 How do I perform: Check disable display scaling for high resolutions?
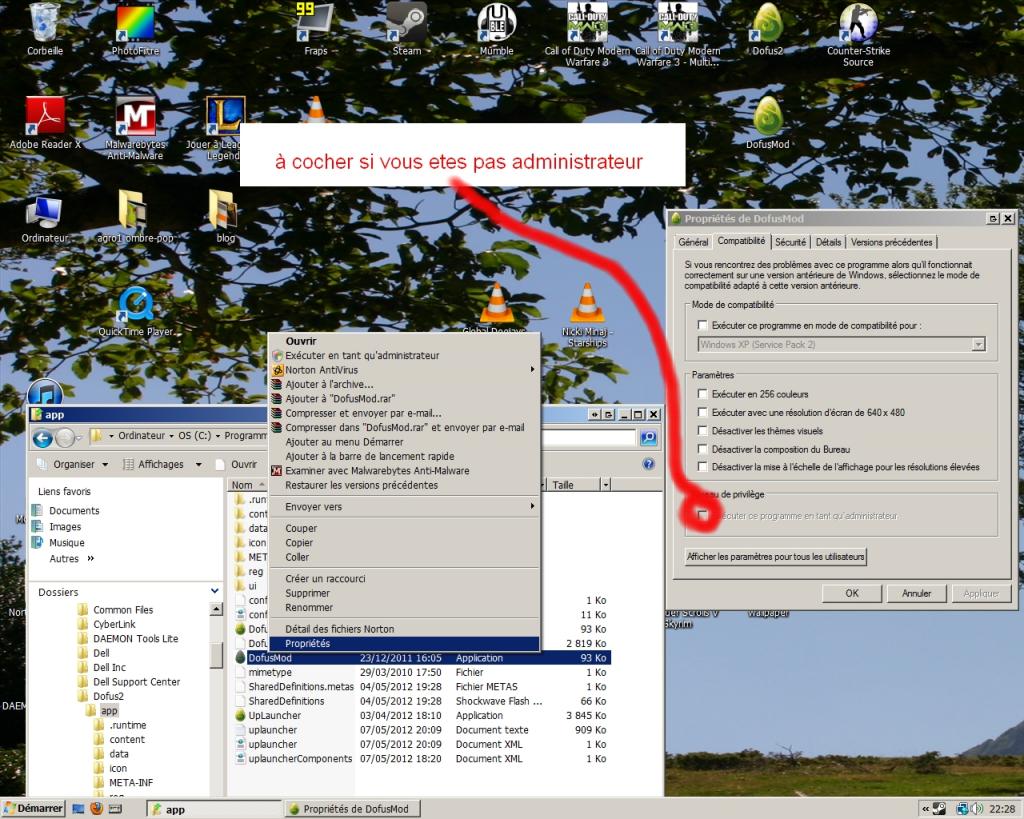pyautogui.click(x=703, y=467)
